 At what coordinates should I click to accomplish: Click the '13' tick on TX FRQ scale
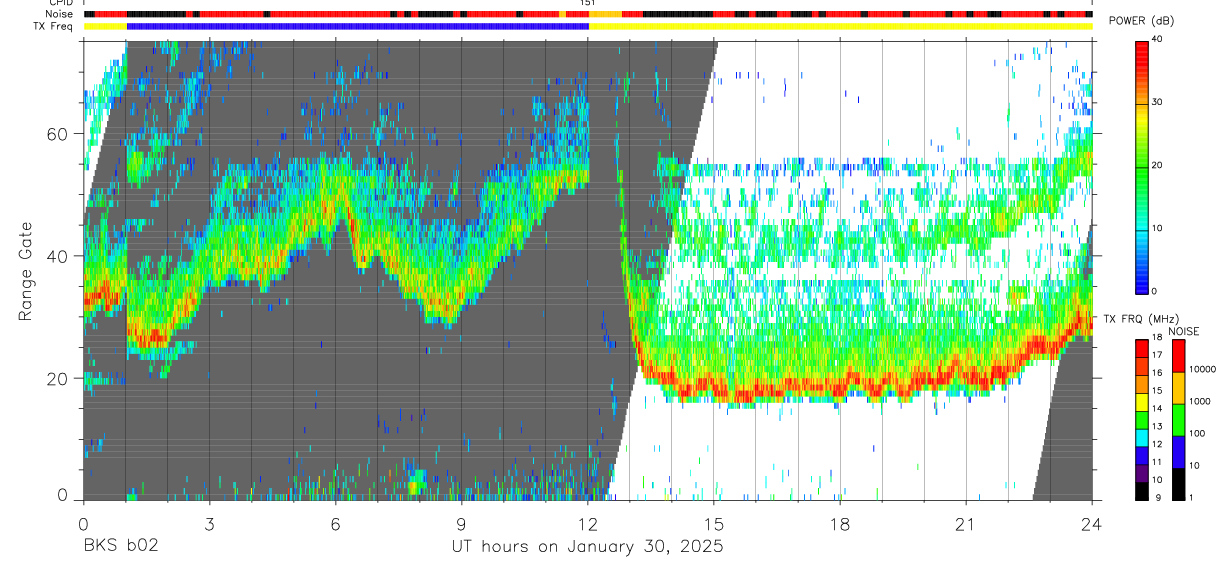(x=1157, y=427)
